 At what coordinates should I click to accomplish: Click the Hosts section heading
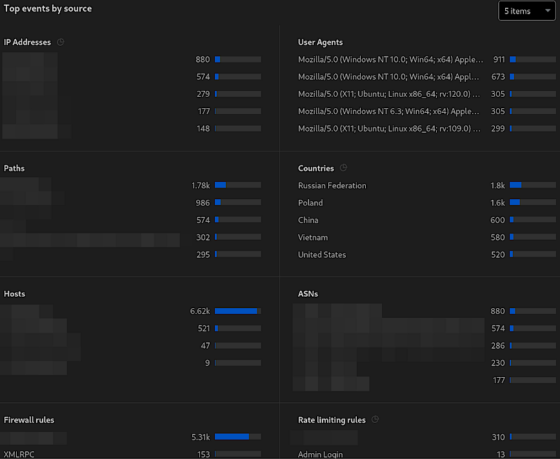coord(14,294)
